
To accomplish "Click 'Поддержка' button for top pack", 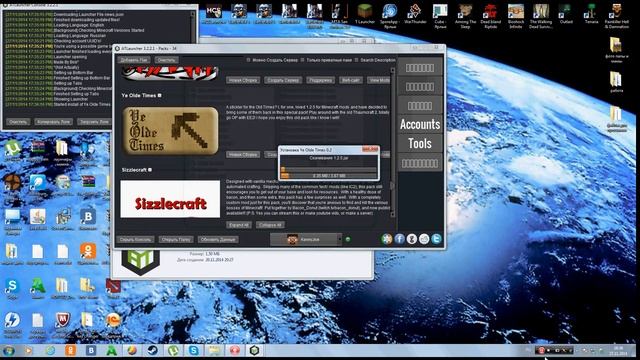I will point(320,80).
